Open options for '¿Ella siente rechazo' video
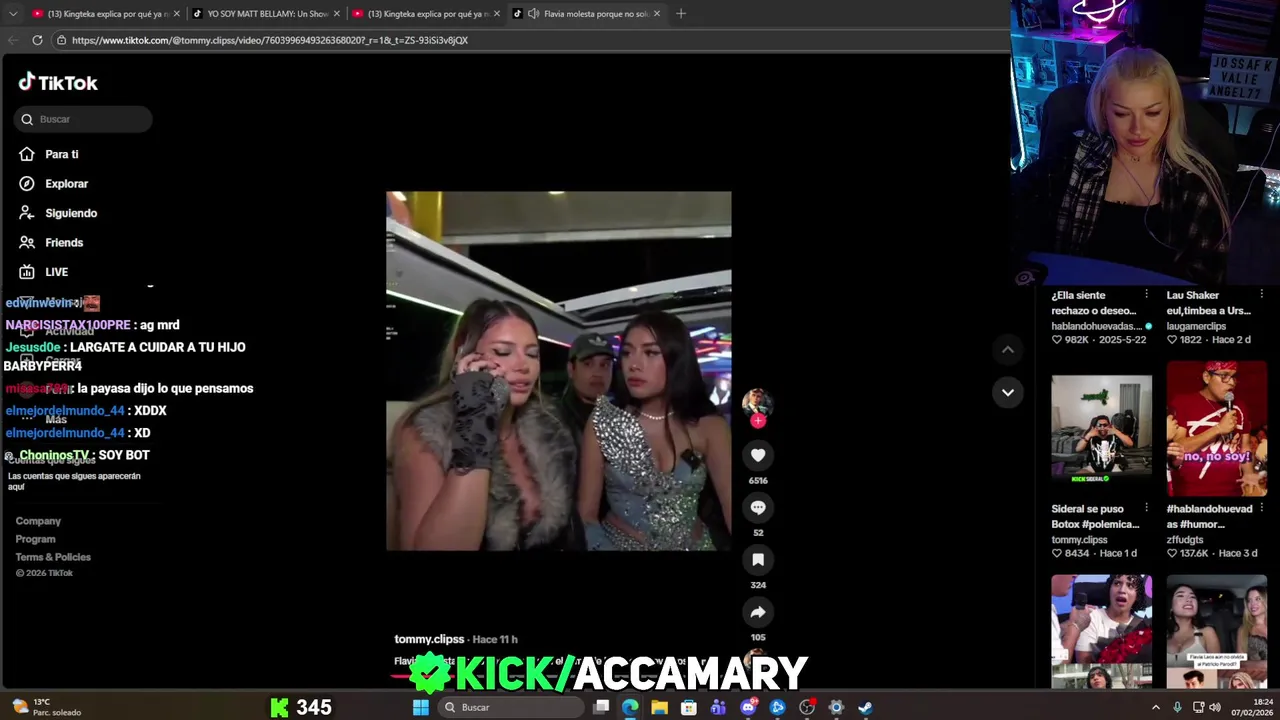 point(1146,295)
